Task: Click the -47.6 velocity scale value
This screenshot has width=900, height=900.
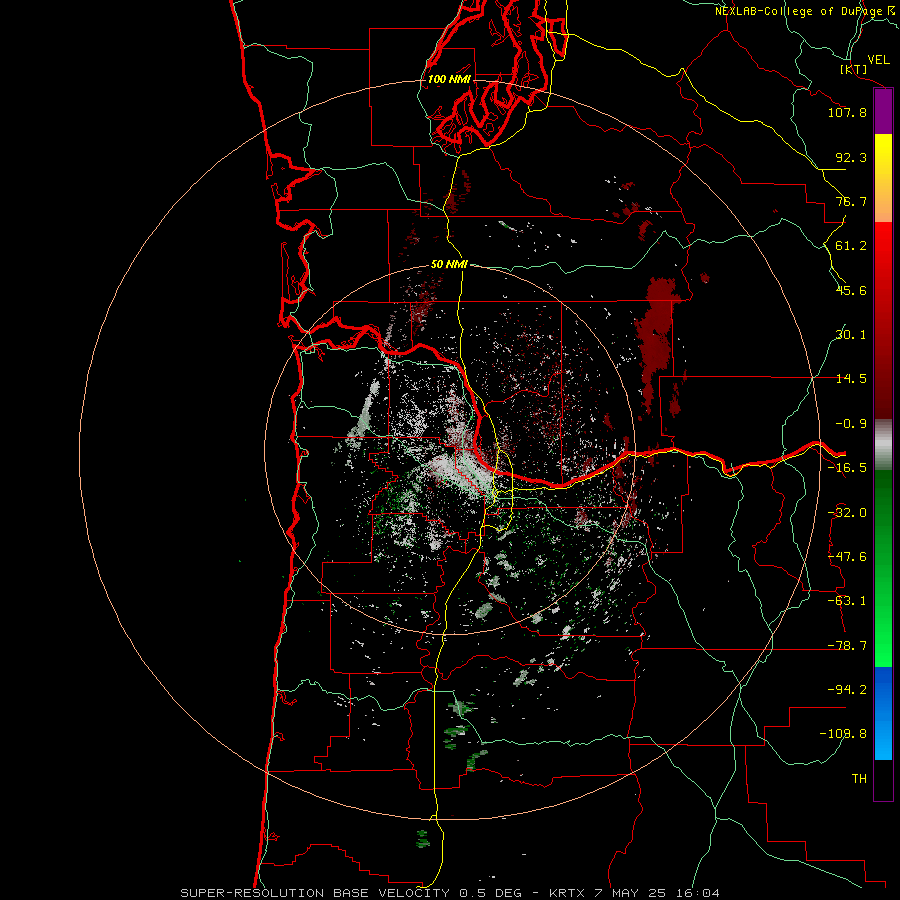Action: tap(847, 557)
